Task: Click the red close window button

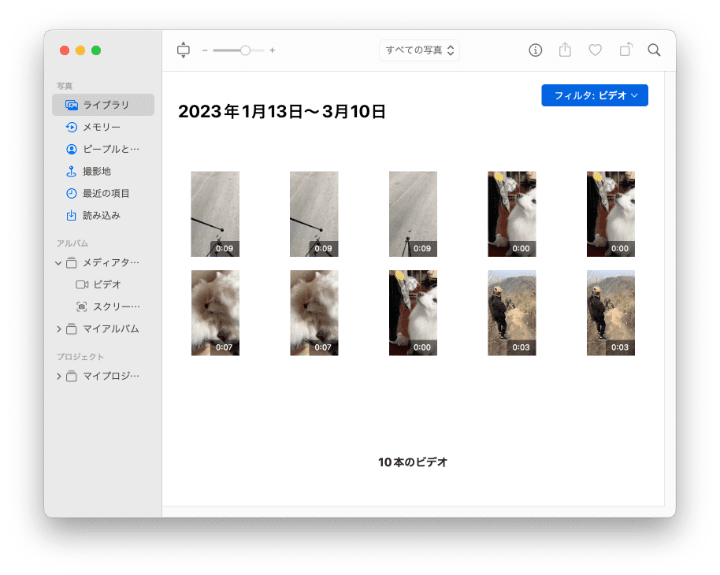Action: pyautogui.click(x=65, y=51)
